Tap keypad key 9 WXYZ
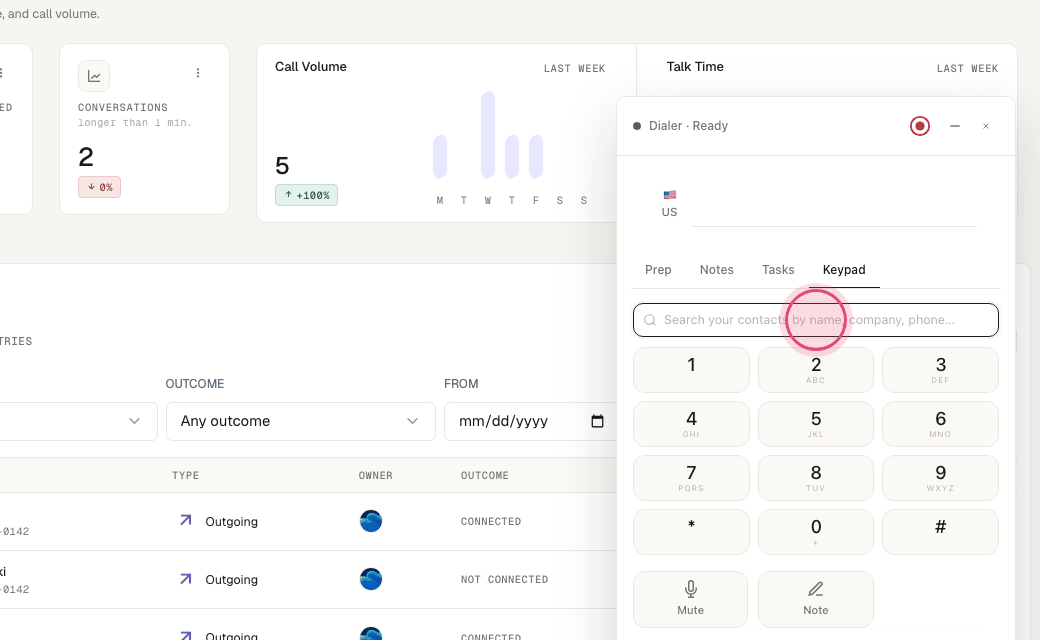Viewport: 1040px width, 640px height. pyautogui.click(x=940, y=478)
